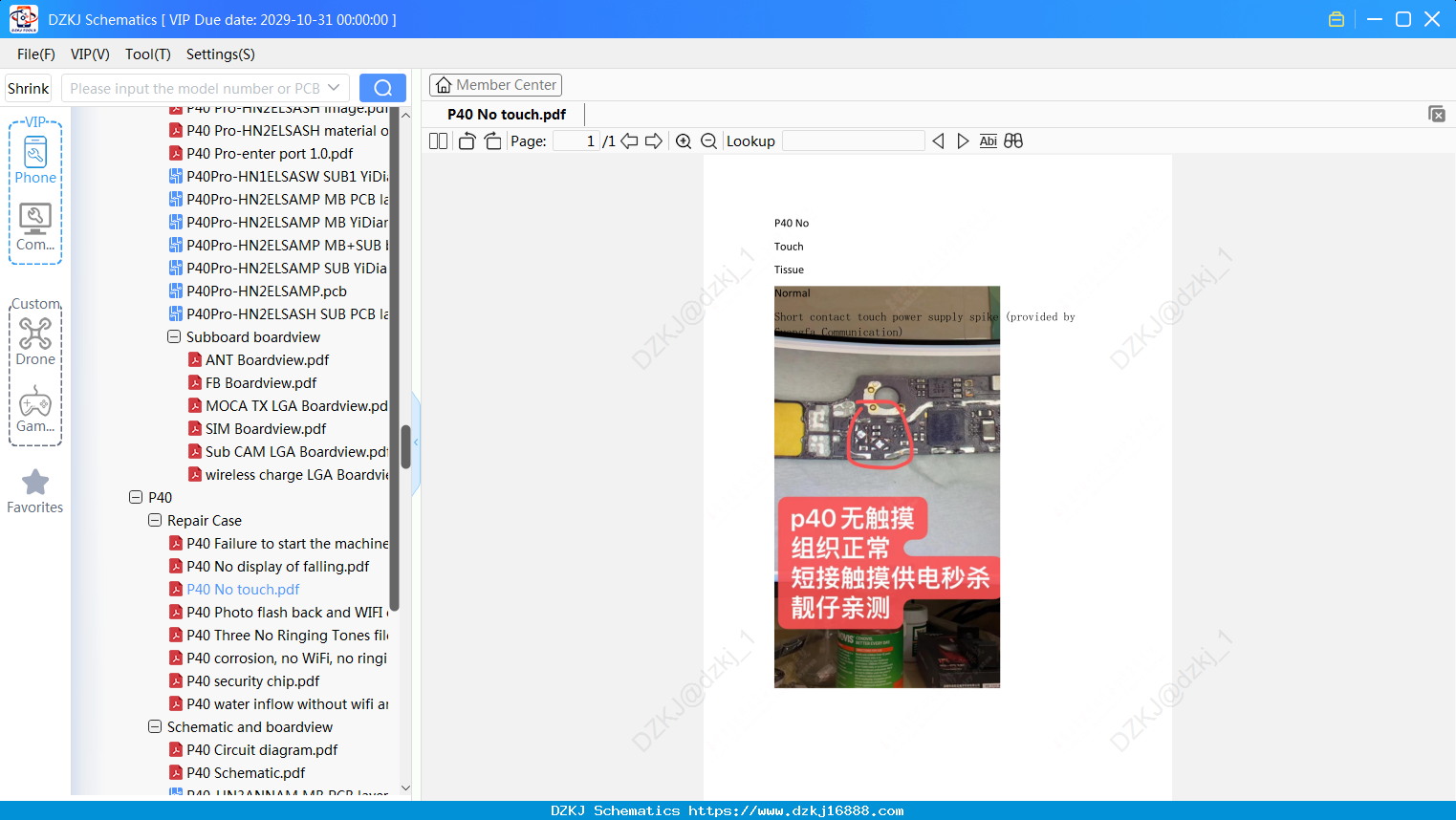Image resolution: width=1456 pixels, height=820 pixels.
Task: Toggle the Abi match-case search option
Action: (989, 141)
